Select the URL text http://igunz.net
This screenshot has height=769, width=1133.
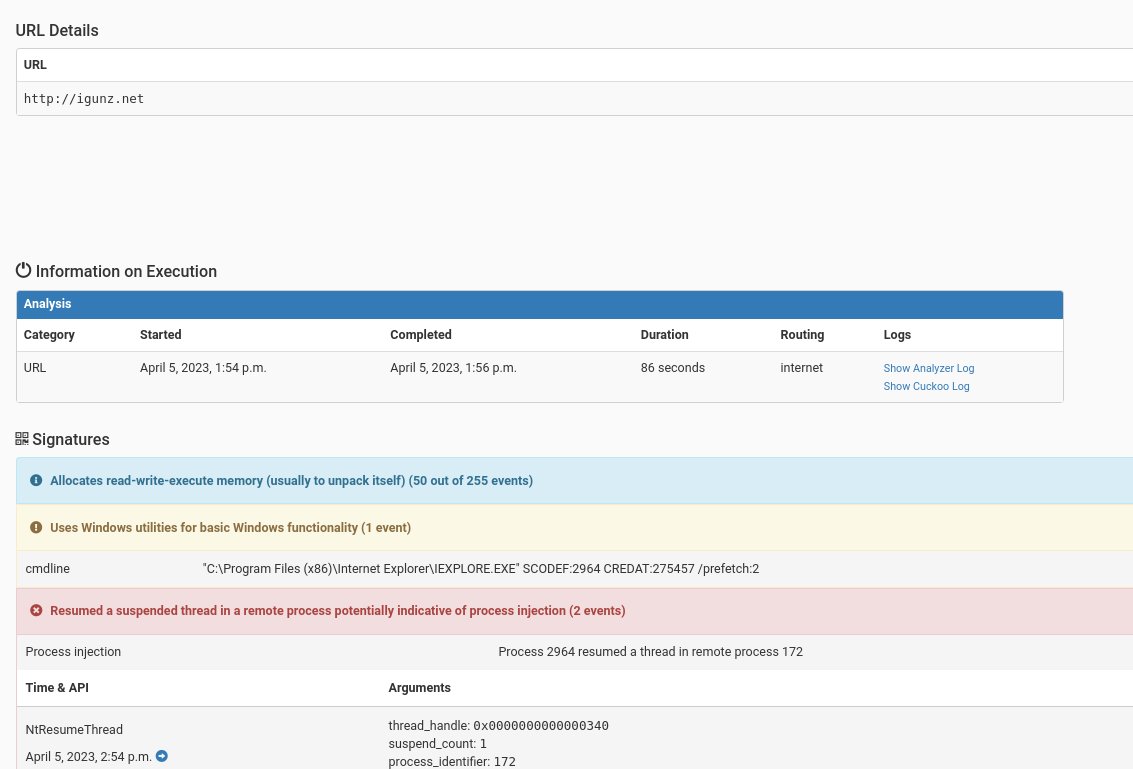[x=84, y=99]
